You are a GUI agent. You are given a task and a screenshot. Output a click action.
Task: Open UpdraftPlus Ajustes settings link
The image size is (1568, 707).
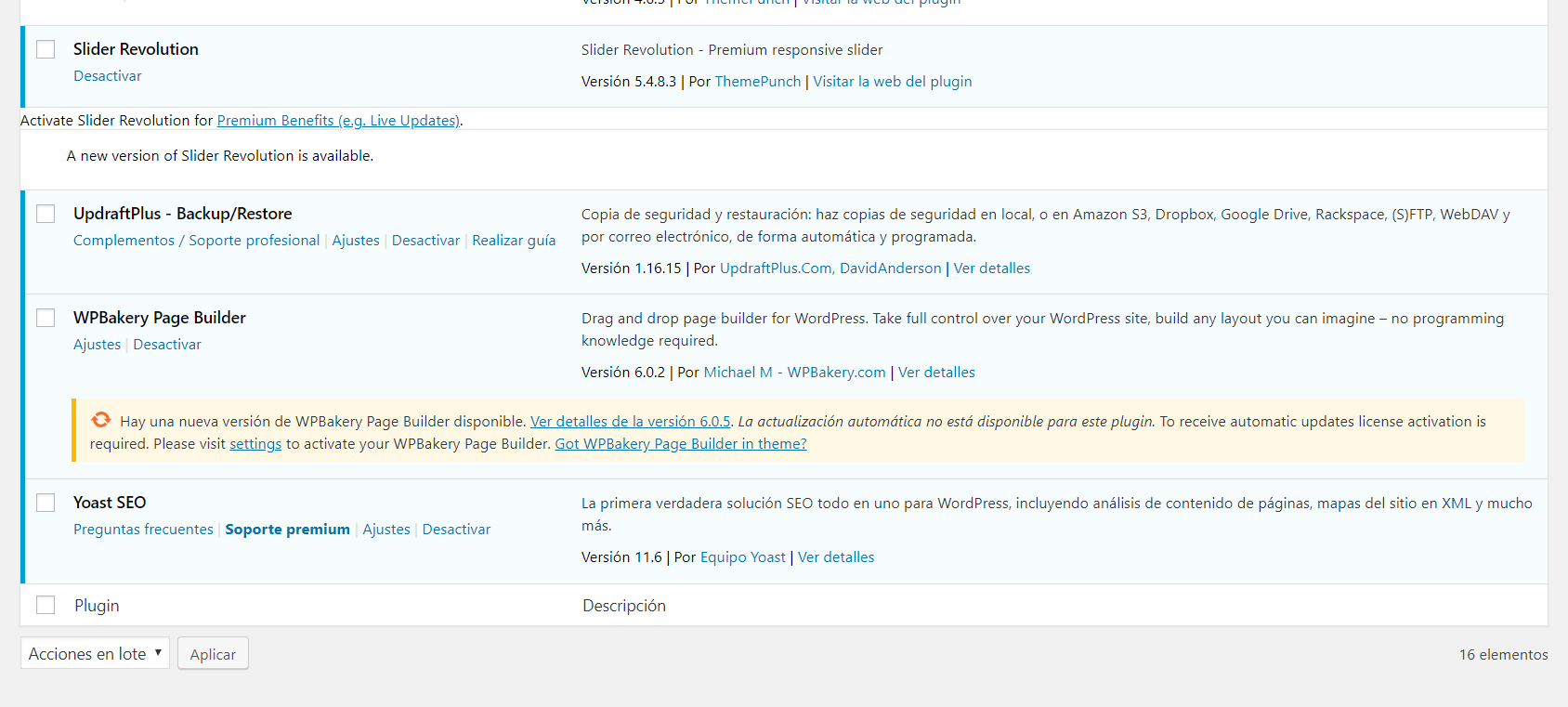(356, 241)
